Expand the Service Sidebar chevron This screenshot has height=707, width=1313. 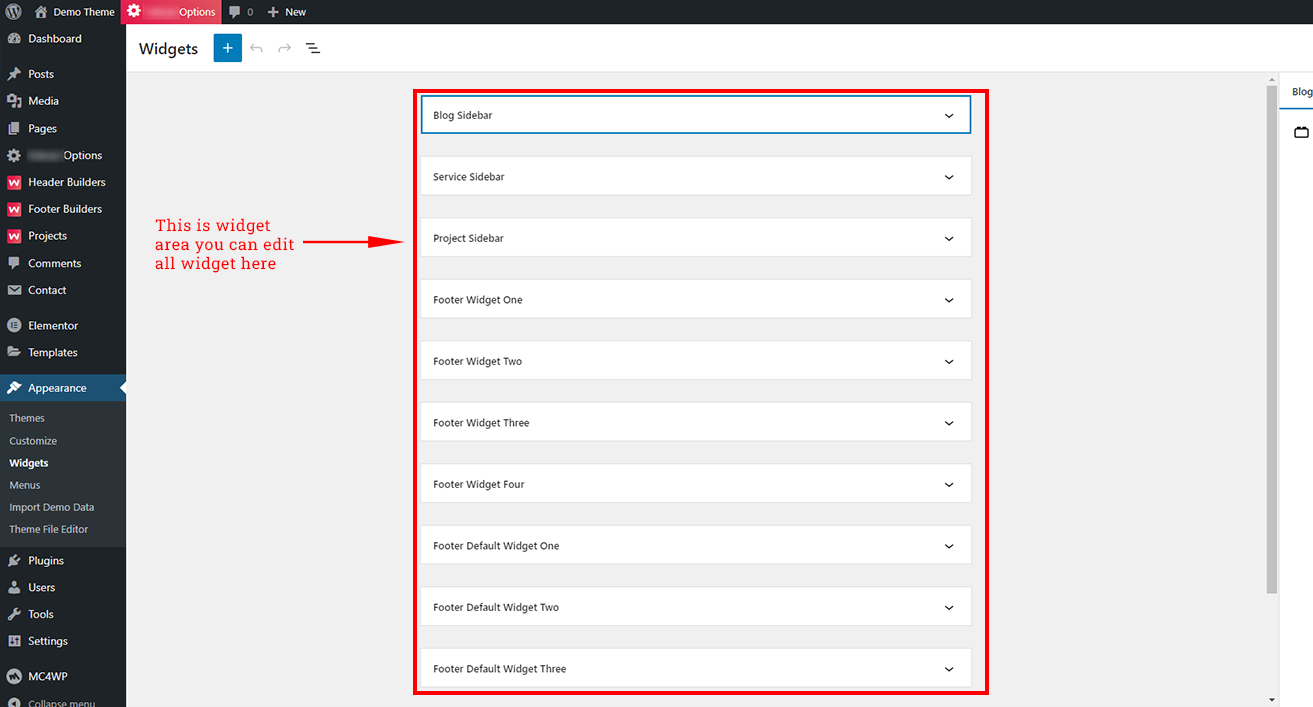pos(948,177)
